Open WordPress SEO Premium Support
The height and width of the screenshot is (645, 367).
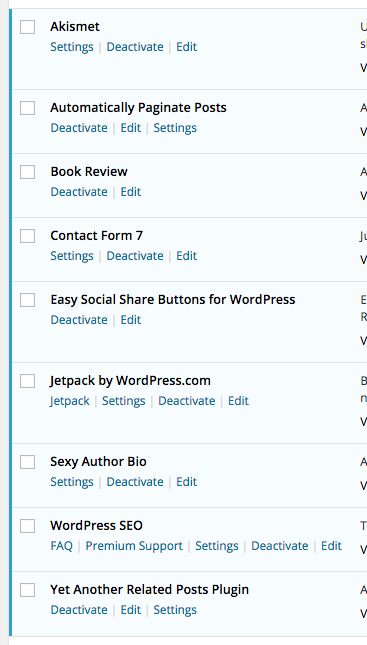coord(134,546)
